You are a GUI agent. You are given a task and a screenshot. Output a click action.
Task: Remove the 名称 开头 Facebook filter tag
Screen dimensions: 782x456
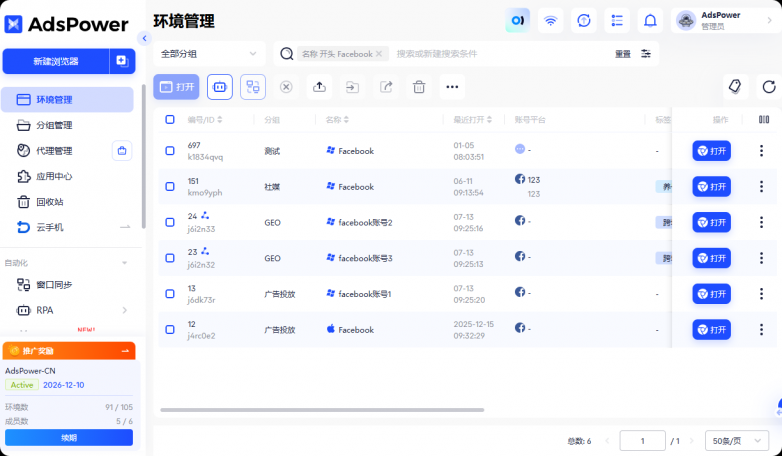(379, 54)
